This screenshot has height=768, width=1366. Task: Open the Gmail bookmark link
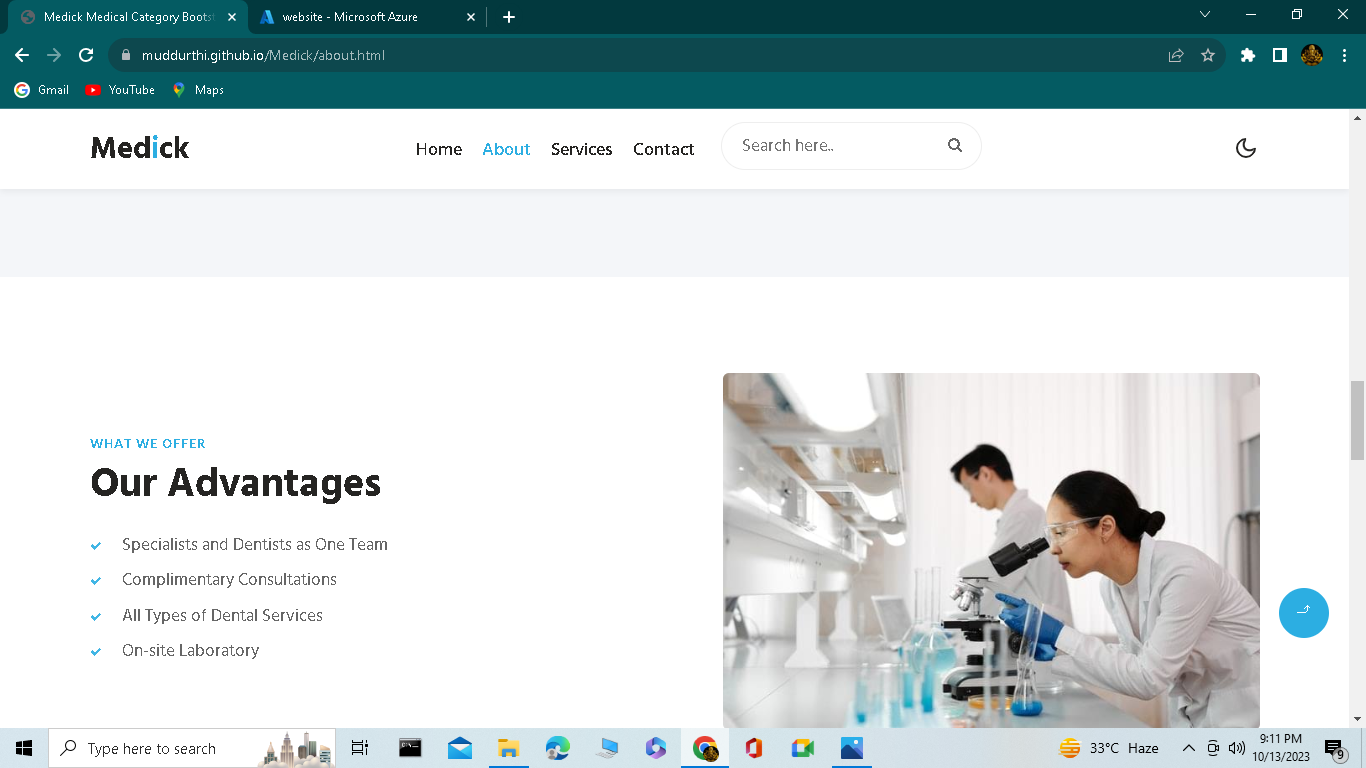pyautogui.click(x=40, y=89)
